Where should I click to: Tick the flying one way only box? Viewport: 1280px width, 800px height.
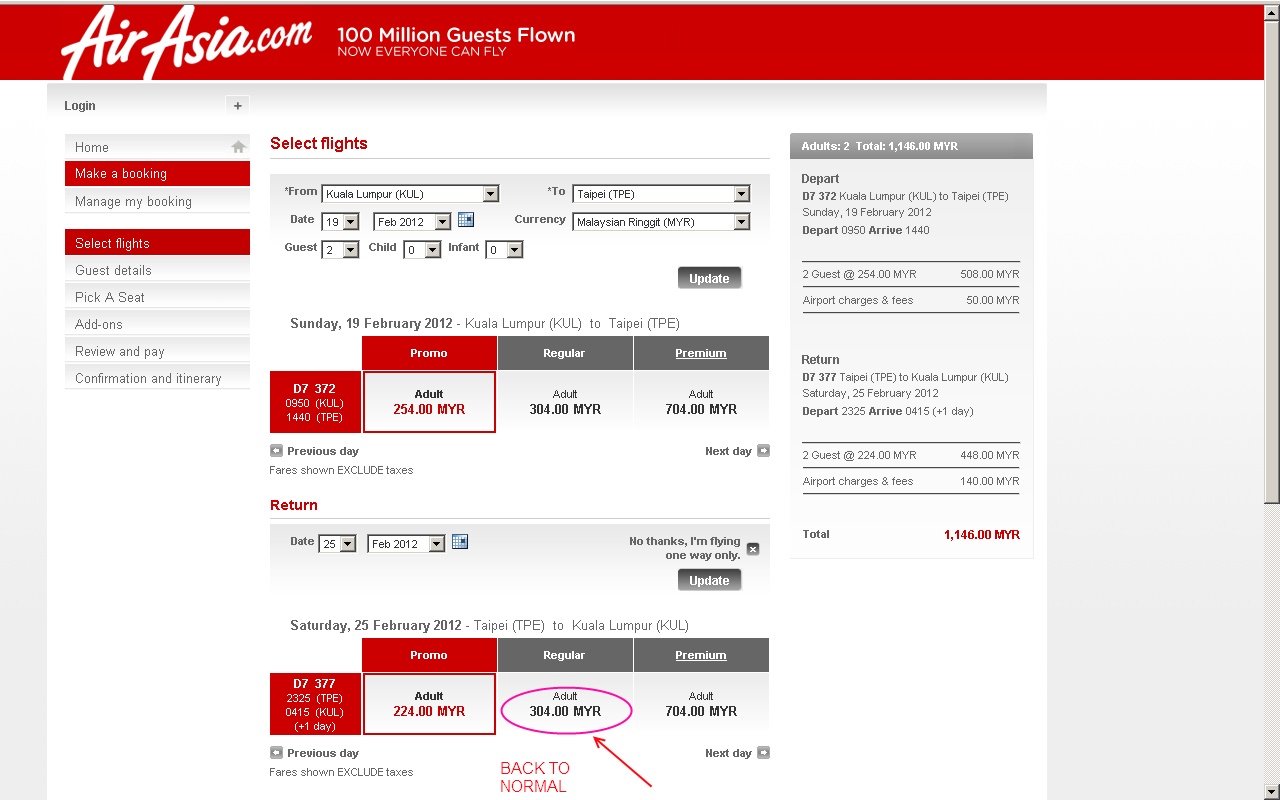click(x=753, y=549)
